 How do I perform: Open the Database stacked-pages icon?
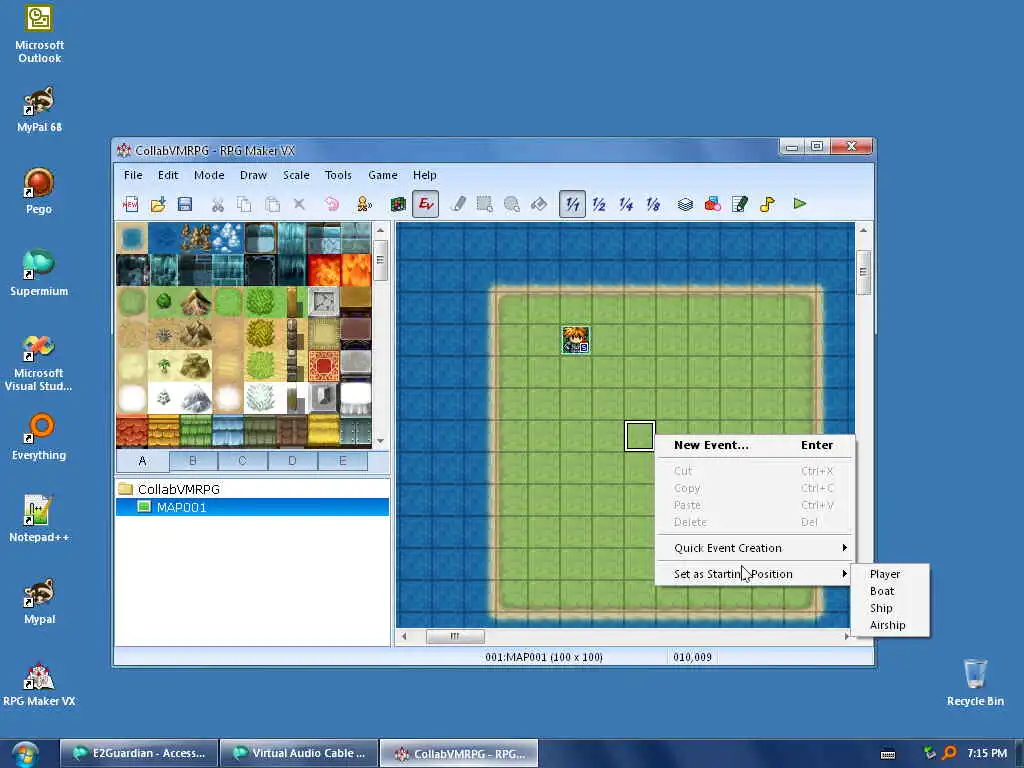tap(685, 204)
